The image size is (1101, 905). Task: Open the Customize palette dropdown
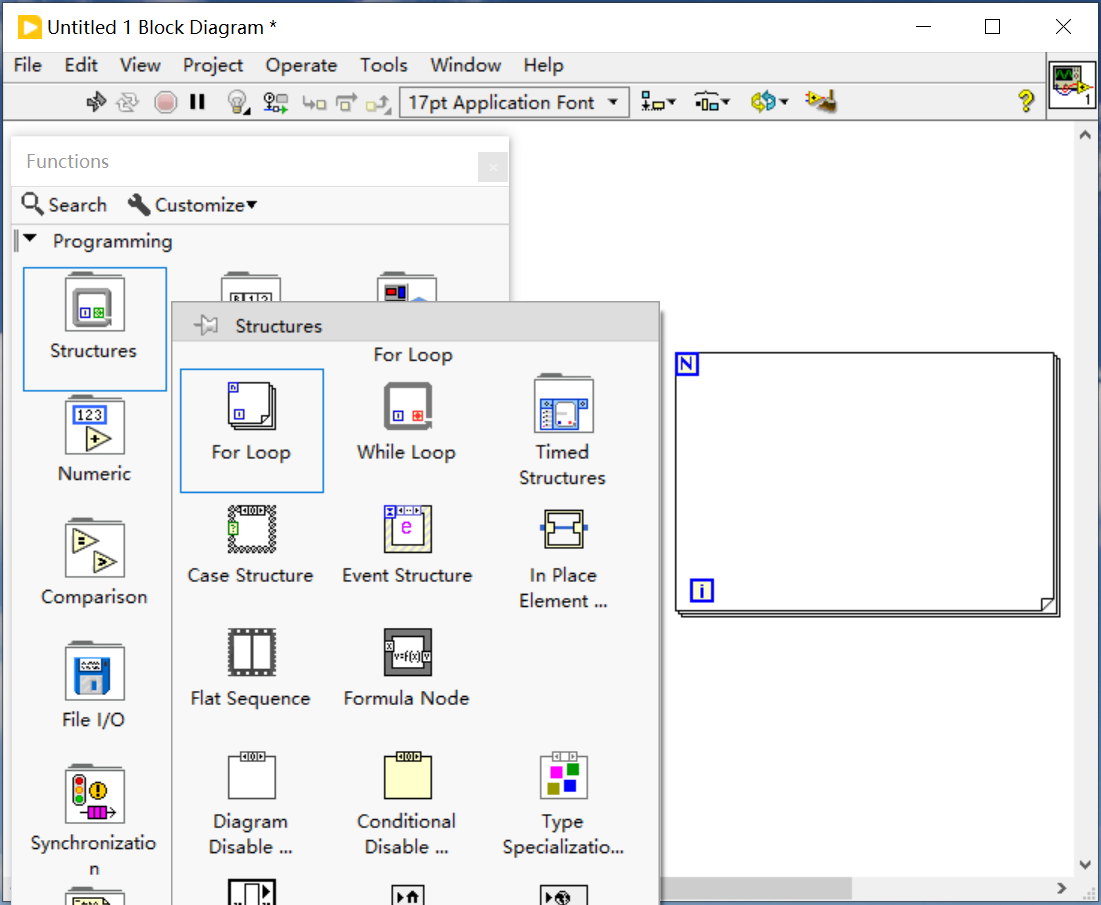(x=192, y=205)
